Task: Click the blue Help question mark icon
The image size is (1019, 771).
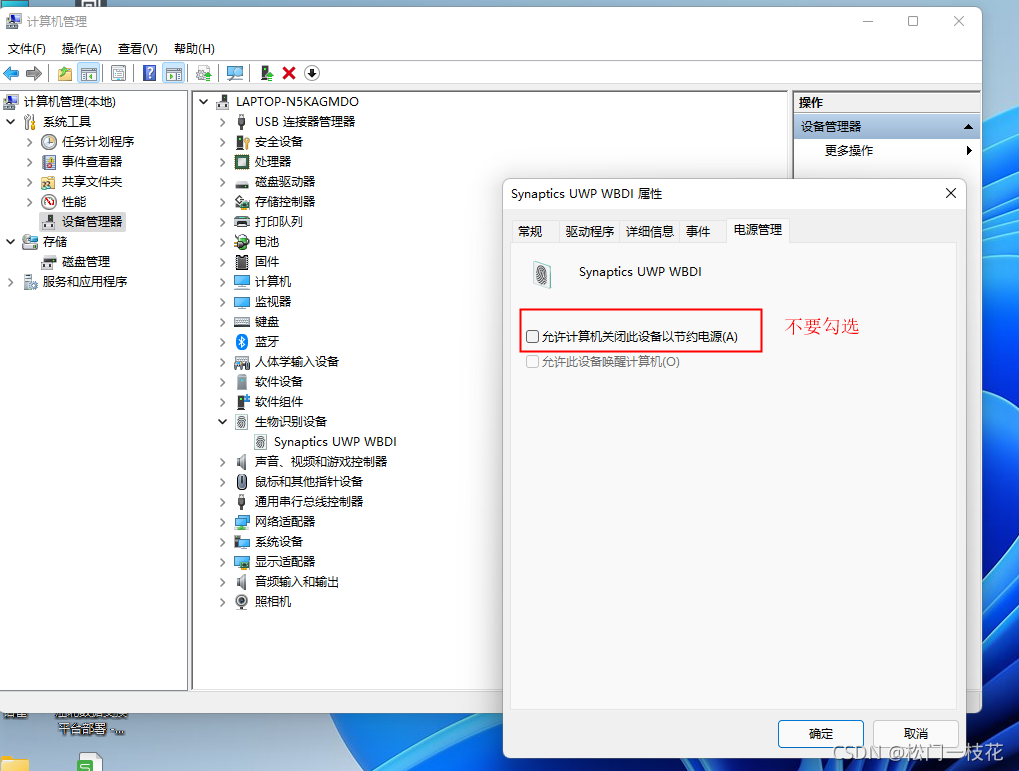Action: [x=149, y=73]
